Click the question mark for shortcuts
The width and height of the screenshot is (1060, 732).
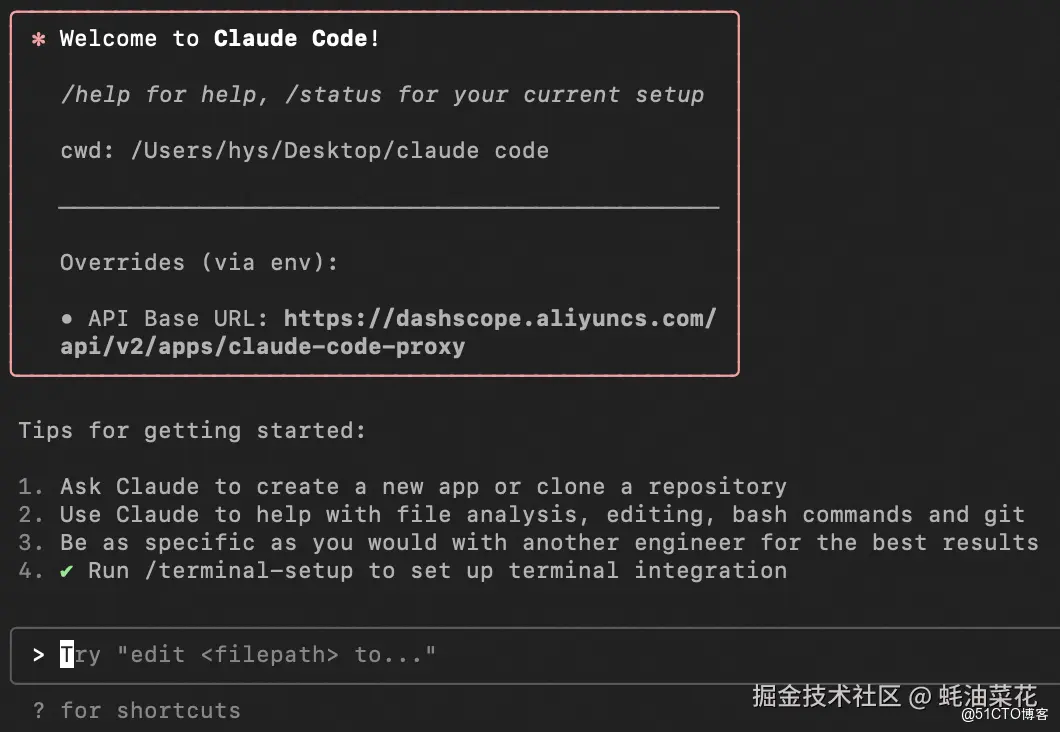pyautogui.click(x=38, y=710)
